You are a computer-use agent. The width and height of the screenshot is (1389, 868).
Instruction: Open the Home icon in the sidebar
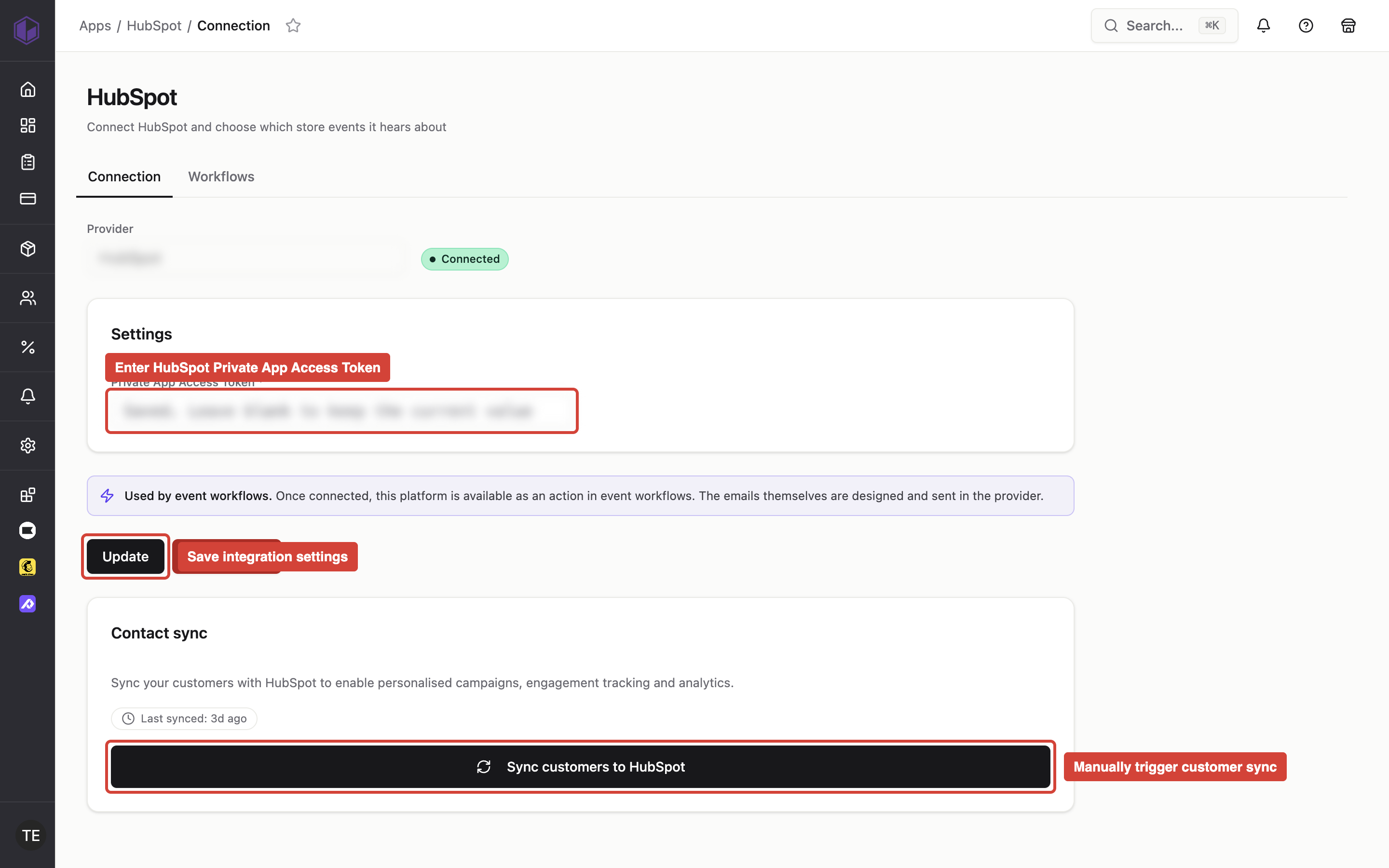tap(27, 90)
